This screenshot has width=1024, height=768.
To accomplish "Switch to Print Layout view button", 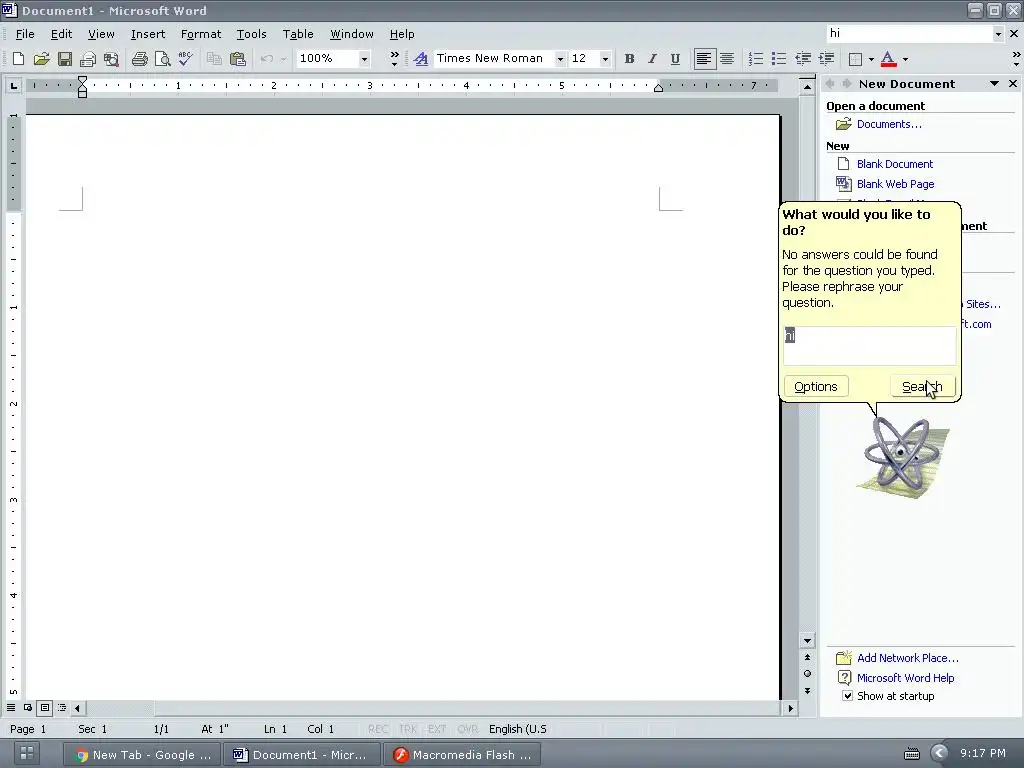I will pyautogui.click(x=45, y=708).
